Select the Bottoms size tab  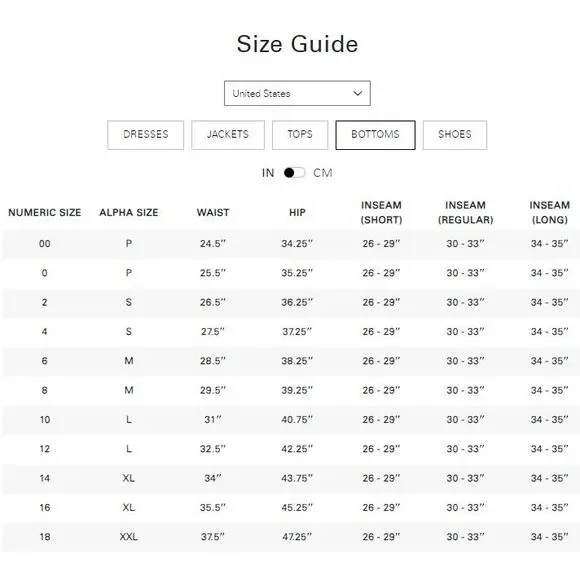pos(375,135)
